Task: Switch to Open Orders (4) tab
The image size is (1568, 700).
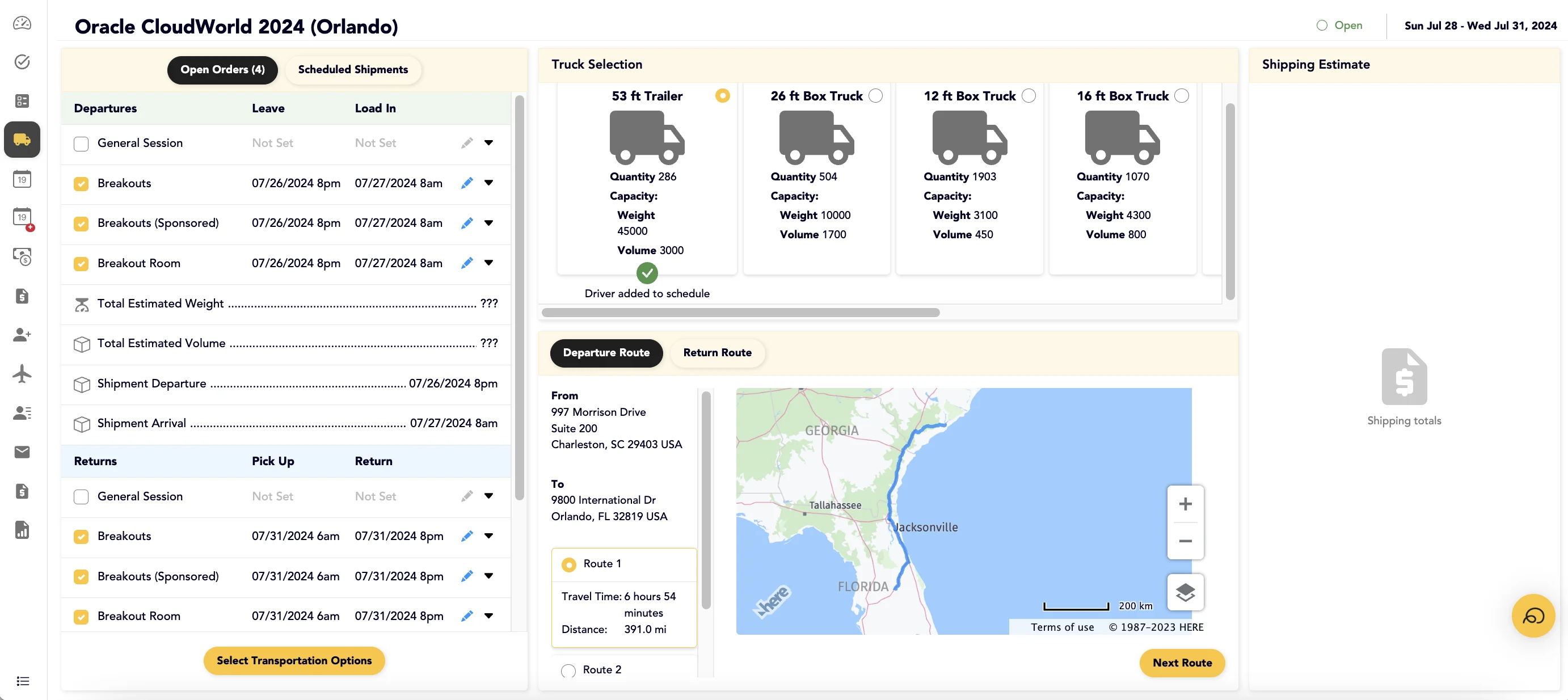Action: (222, 70)
